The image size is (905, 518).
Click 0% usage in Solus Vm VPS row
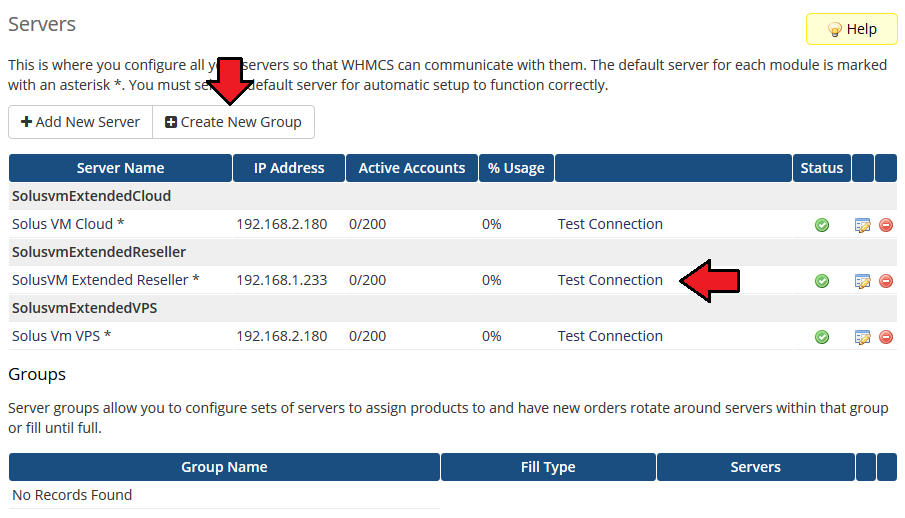tap(492, 336)
